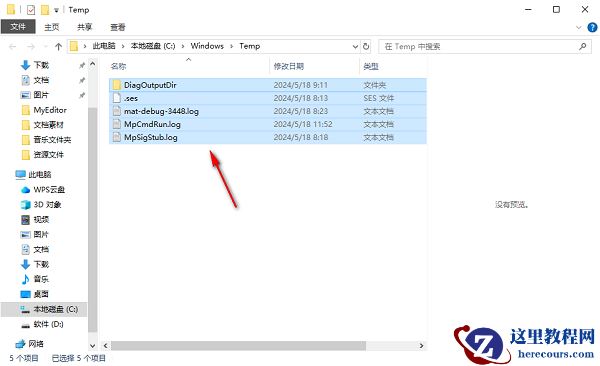
Task: Switch to the 查看 ribbon tab
Action: click(x=118, y=27)
